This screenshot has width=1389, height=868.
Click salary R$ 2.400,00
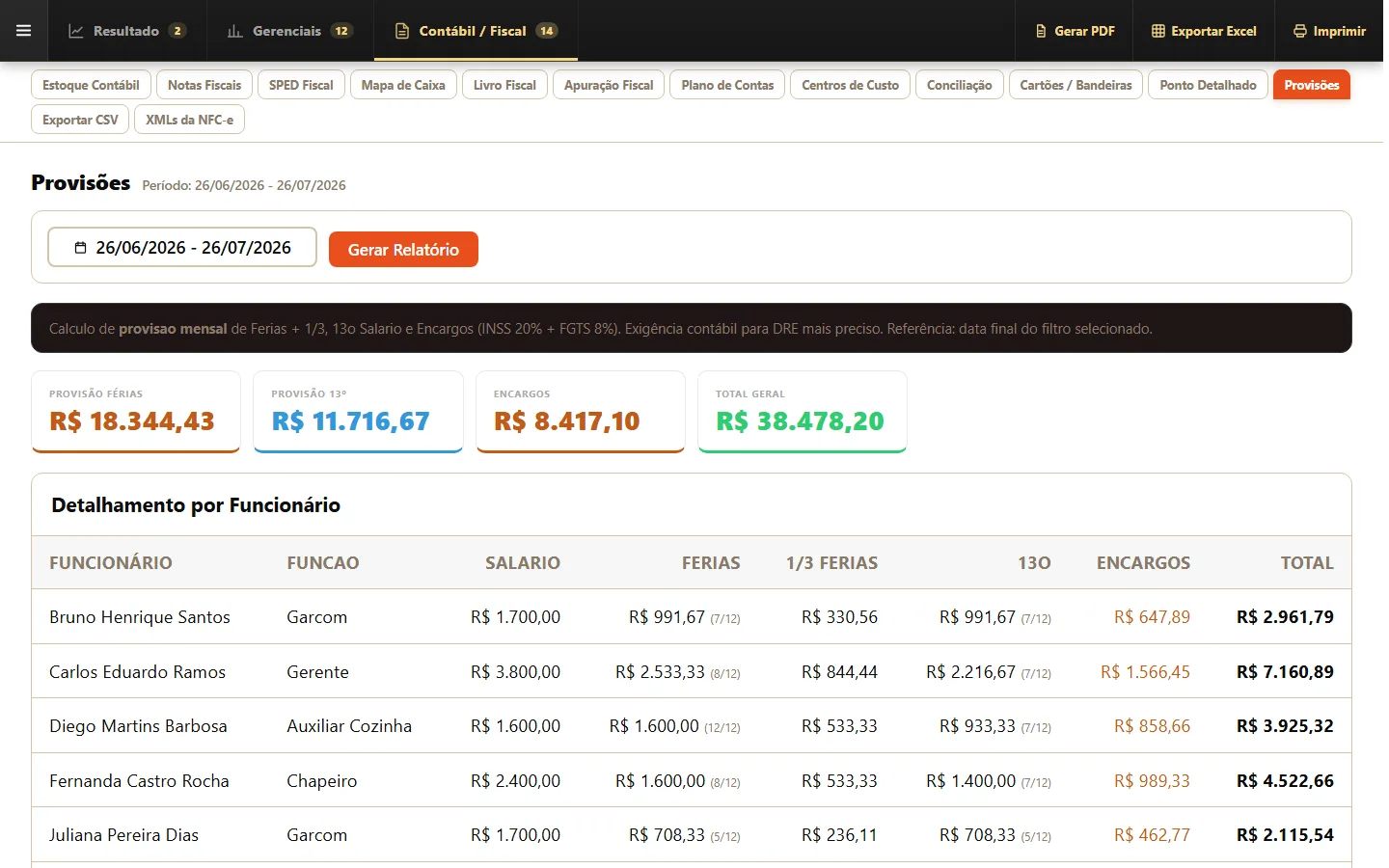pyautogui.click(x=515, y=781)
